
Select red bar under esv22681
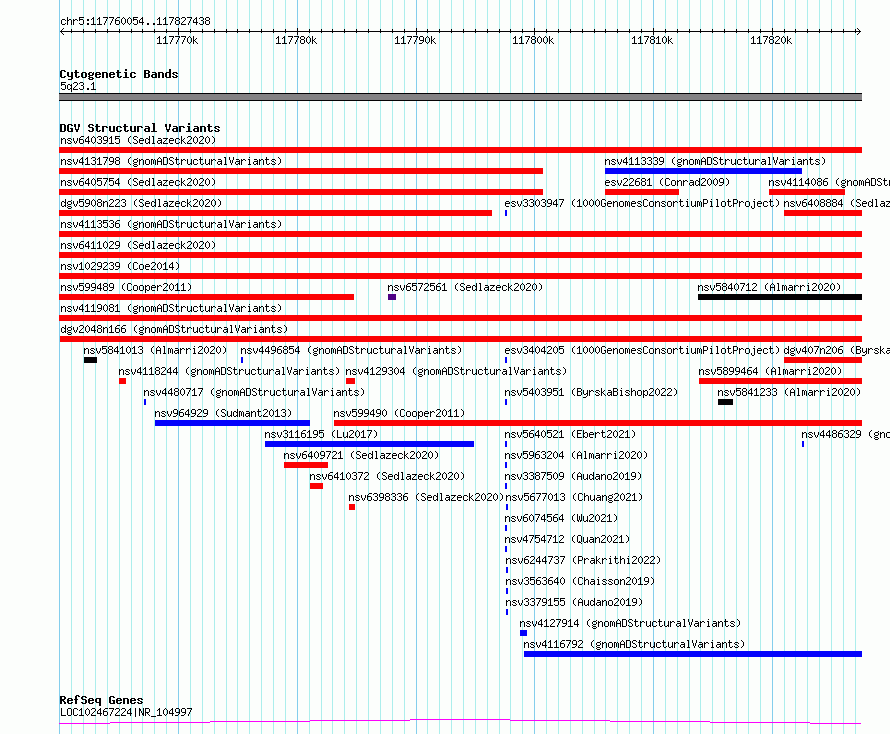tap(642, 192)
